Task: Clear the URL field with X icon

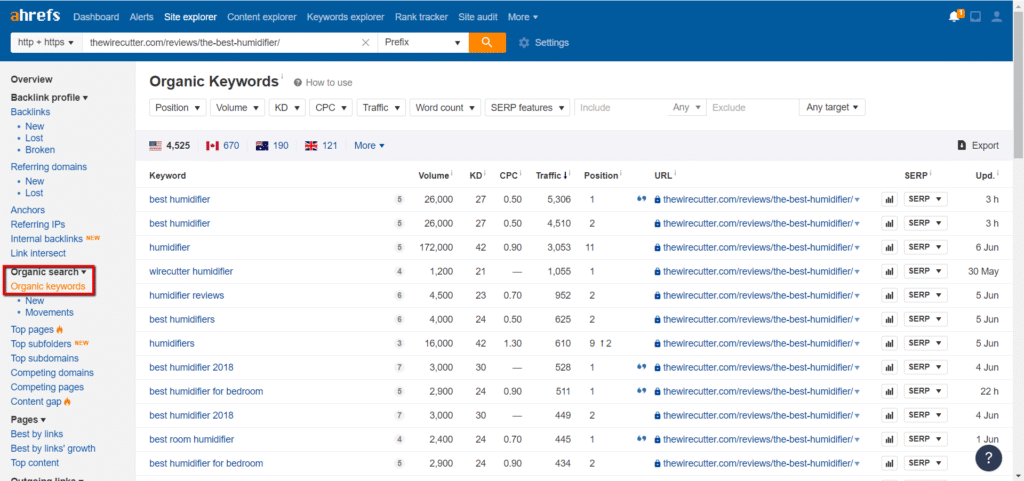Action: 366,42
